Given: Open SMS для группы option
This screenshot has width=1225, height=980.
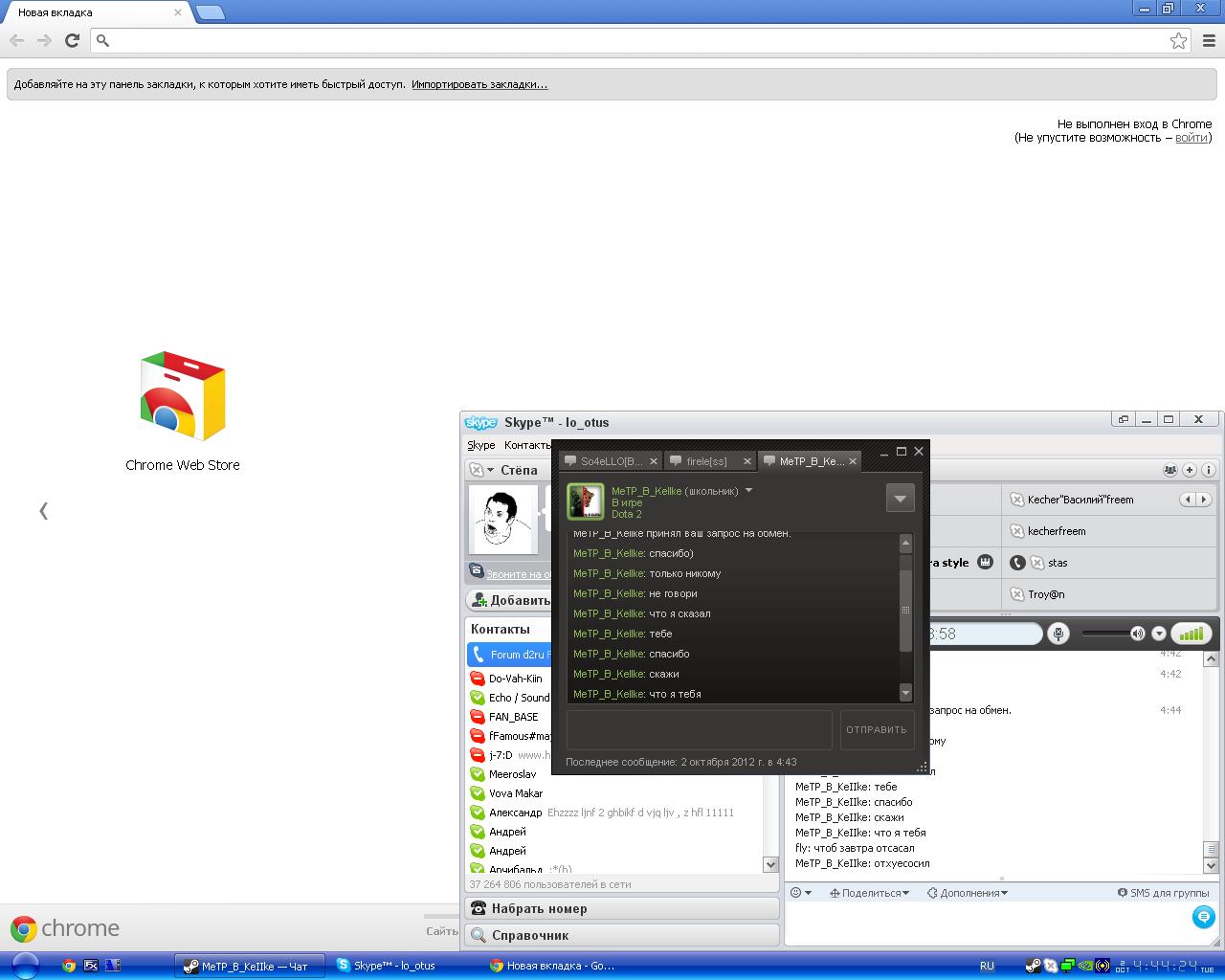Looking at the screenshot, I should click(x=1163, y=893).
